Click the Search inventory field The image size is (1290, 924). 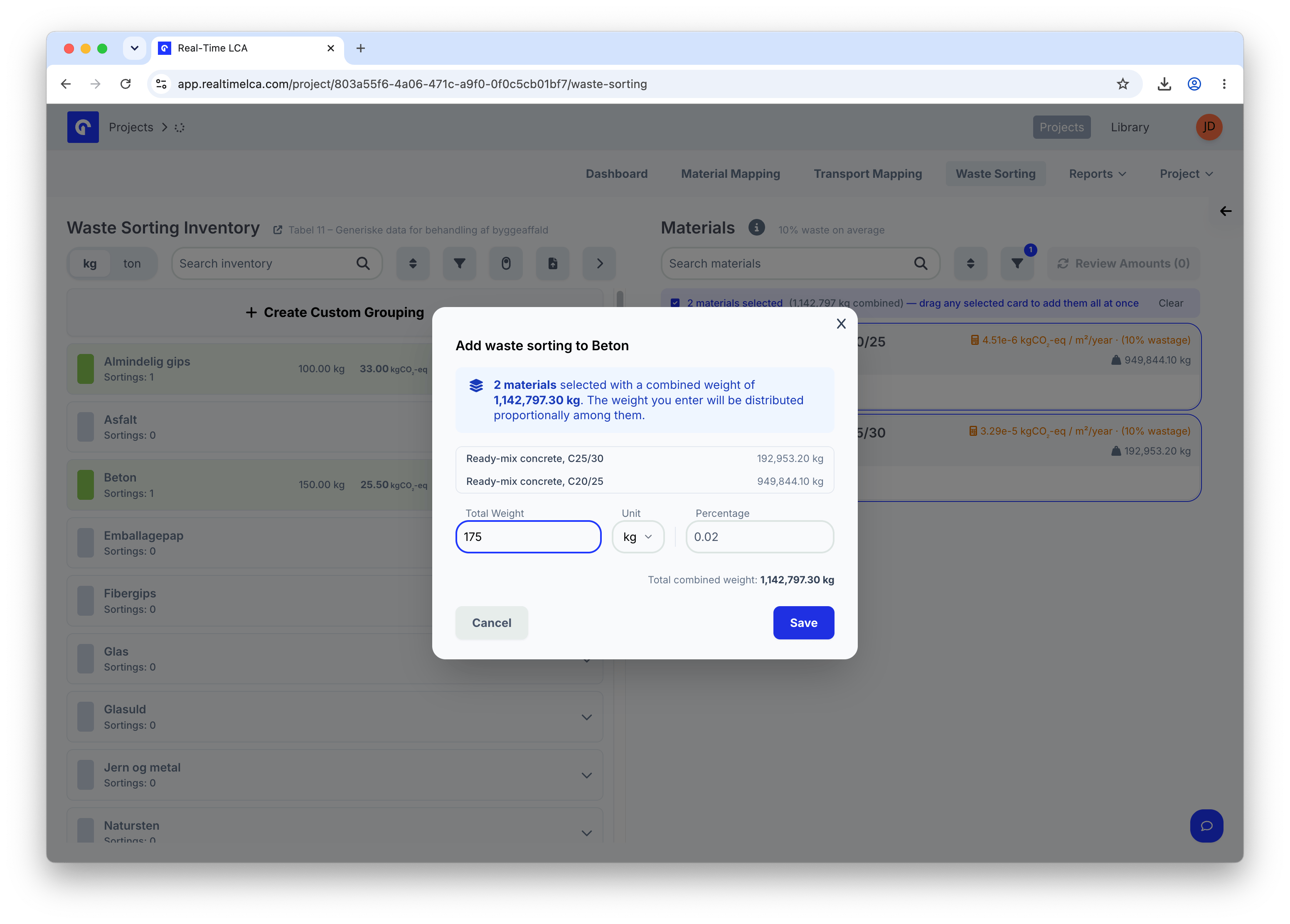[277, 263]
